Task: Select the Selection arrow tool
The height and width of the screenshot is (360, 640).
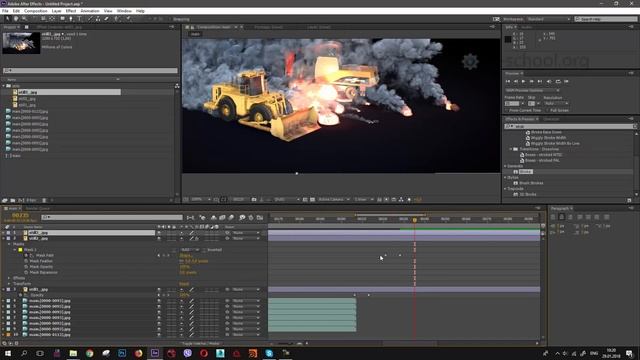Action: tap(7, 19)
